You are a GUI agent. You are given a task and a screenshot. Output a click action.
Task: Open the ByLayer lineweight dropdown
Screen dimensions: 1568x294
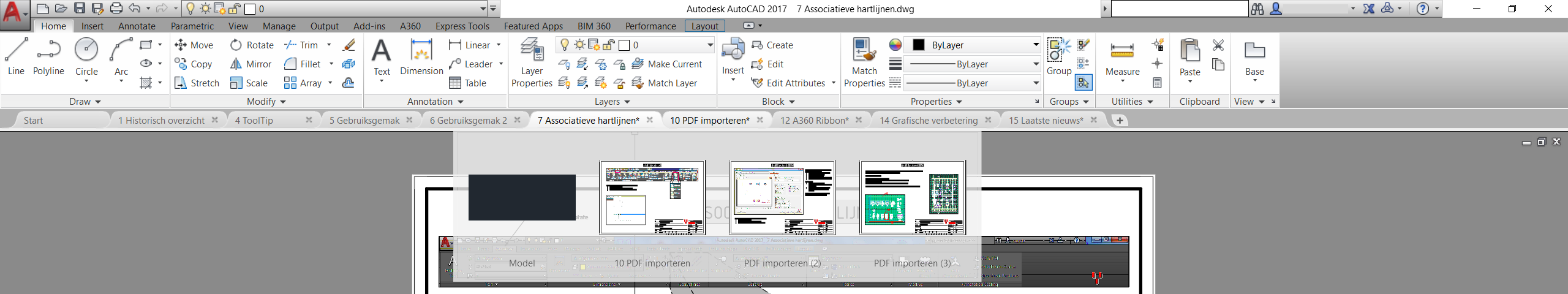tap(1036, 64)
